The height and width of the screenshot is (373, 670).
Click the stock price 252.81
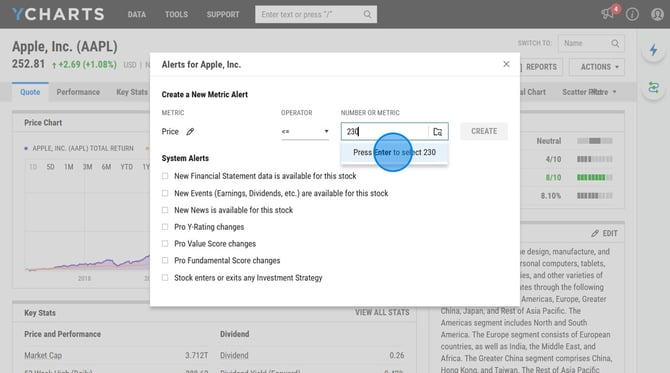pyautogui.click(x=28, y=64)
